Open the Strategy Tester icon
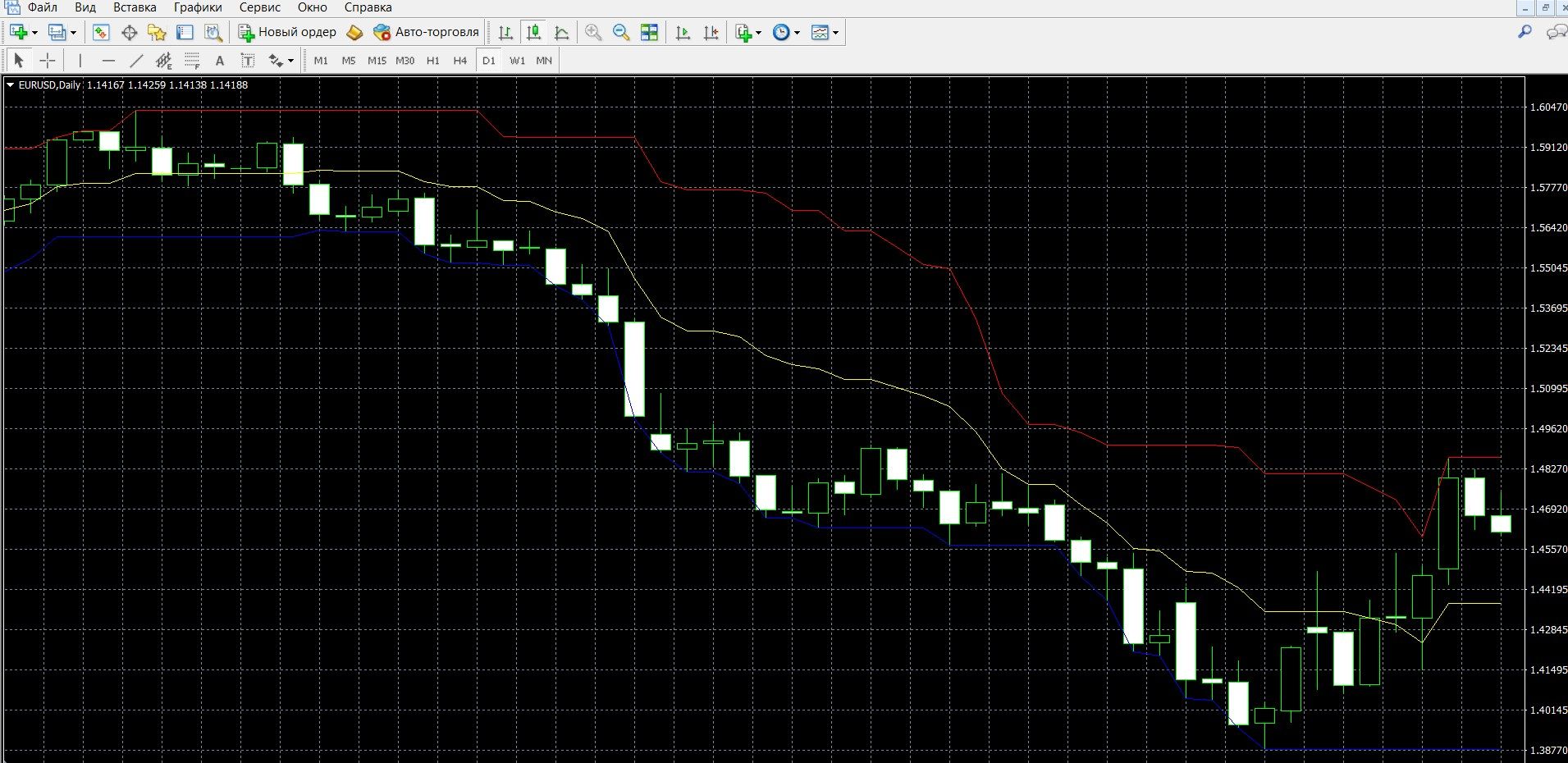The height and width of the screenshot is (763, 1568). pos(213,32)
